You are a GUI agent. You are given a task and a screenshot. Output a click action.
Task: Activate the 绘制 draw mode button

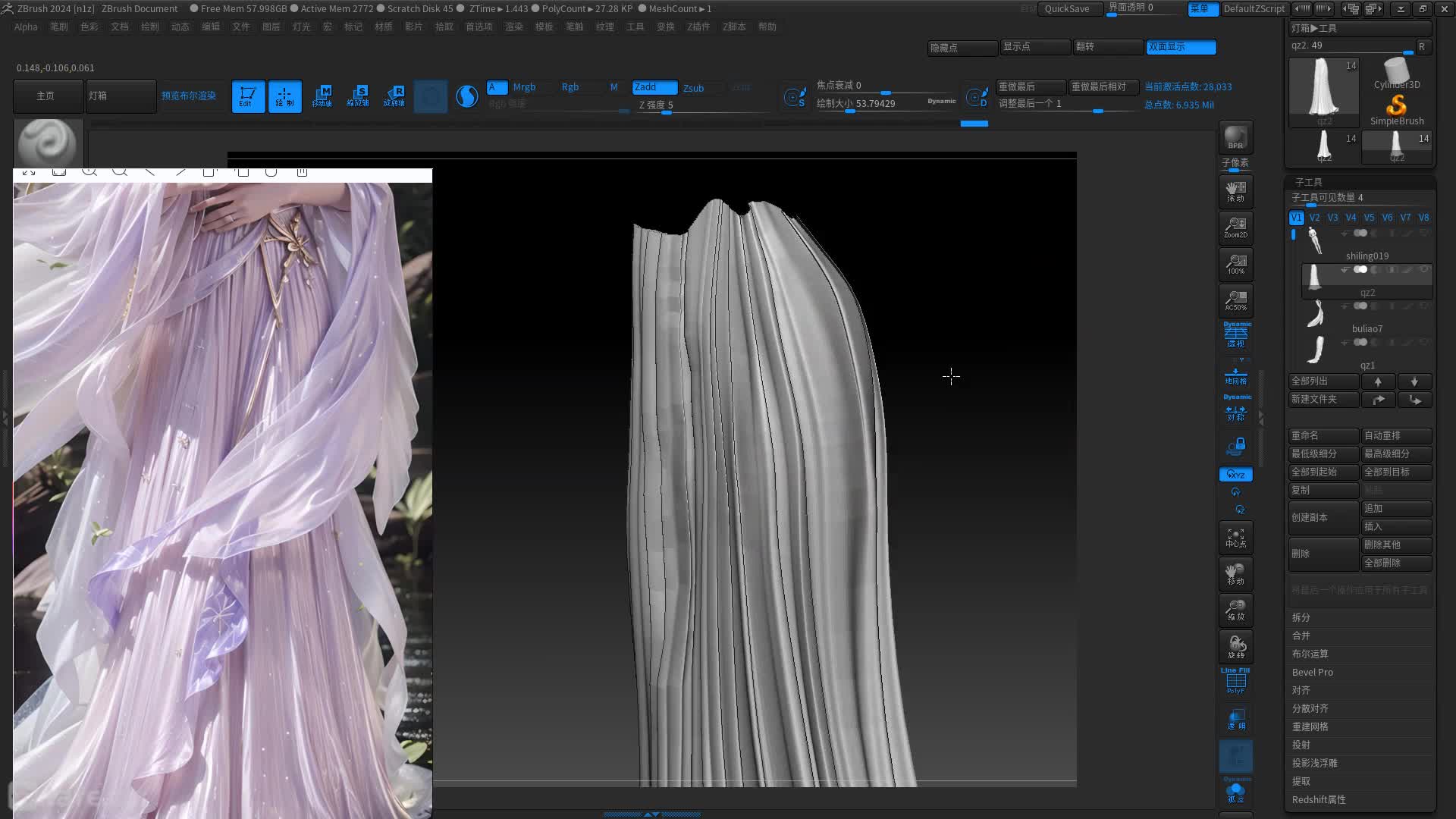pos(284,96)
